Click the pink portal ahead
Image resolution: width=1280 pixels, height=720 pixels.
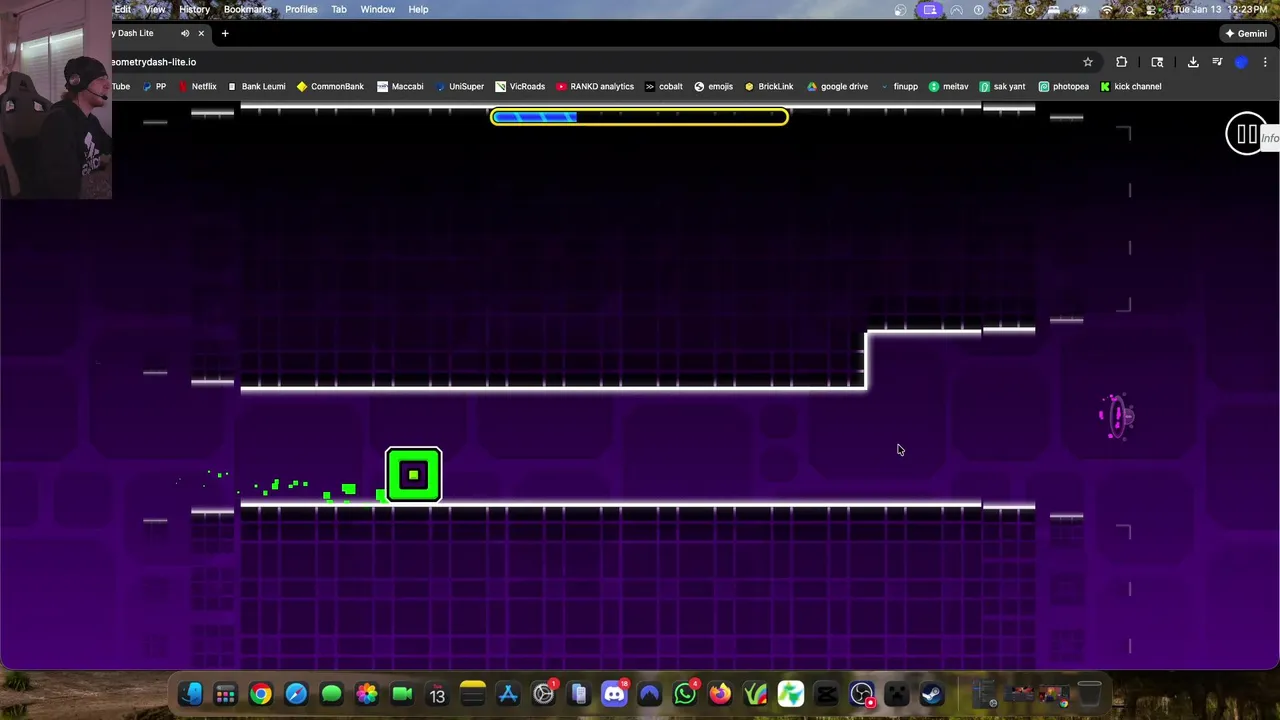(1116, 415)
